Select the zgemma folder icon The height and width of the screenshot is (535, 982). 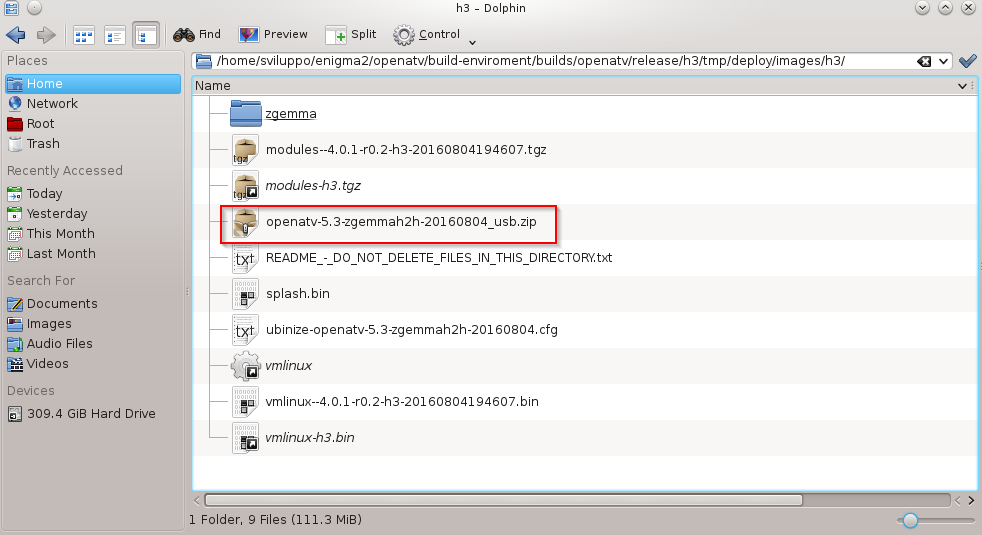245,113
